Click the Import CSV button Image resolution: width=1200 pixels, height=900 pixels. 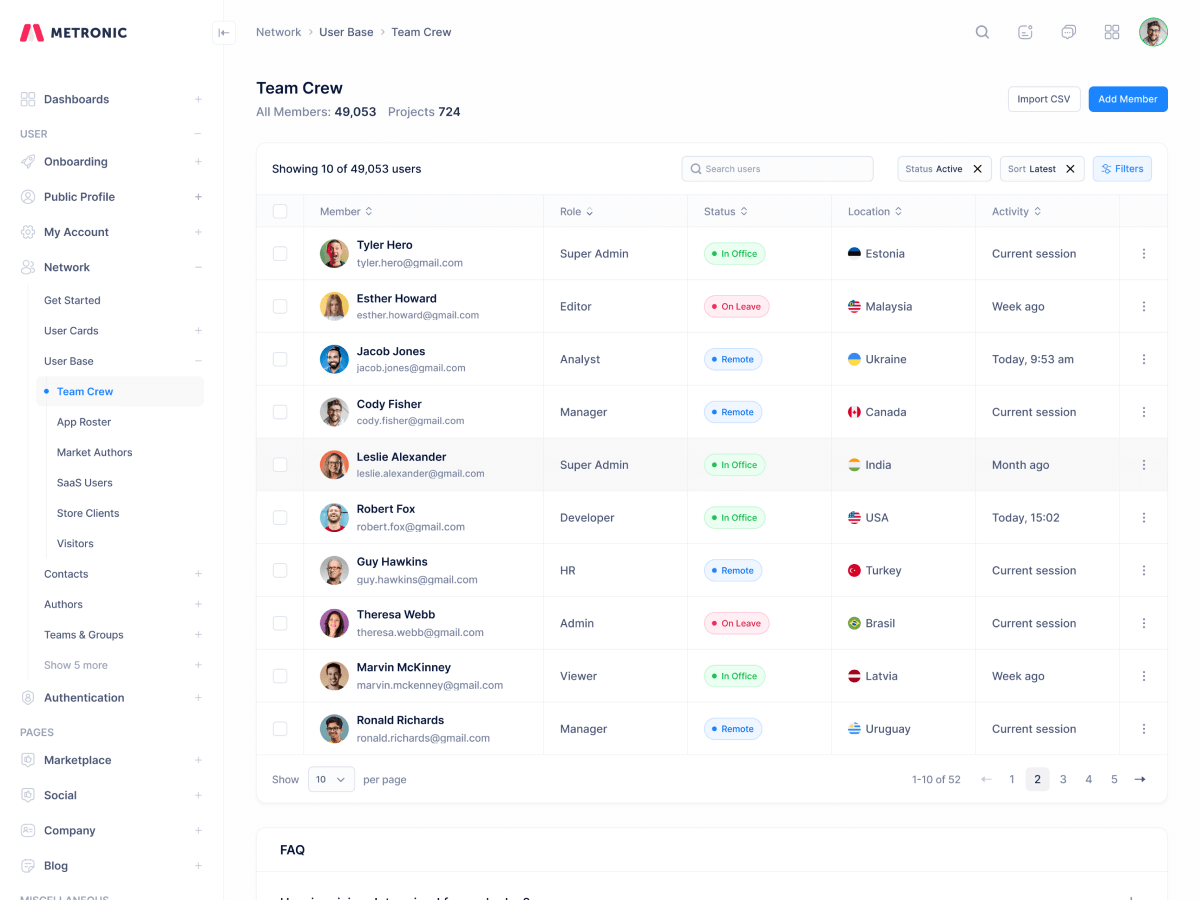pyautogui.click(x=1043, y=99)
